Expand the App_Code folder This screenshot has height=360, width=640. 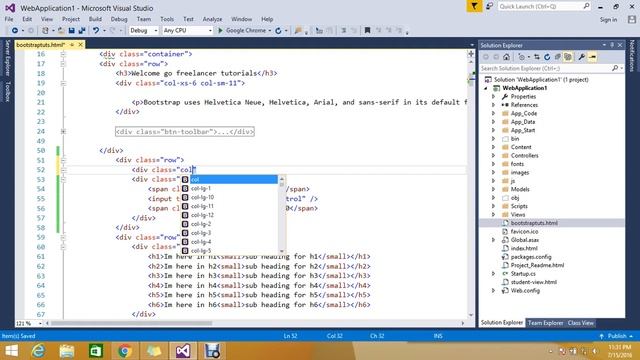[x=493, y=113]
